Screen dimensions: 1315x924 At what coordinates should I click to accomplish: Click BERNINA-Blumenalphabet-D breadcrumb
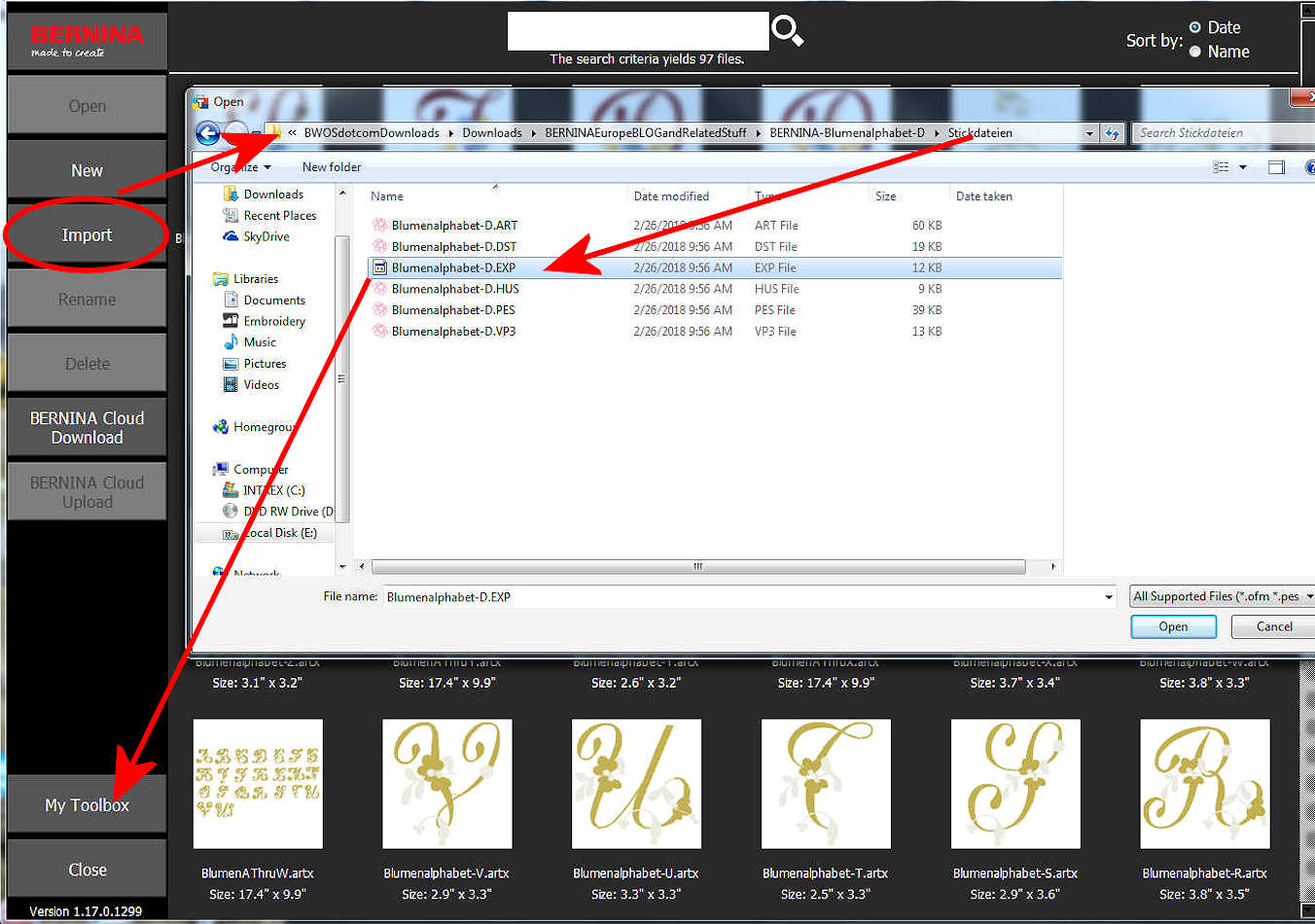[847, 133]
